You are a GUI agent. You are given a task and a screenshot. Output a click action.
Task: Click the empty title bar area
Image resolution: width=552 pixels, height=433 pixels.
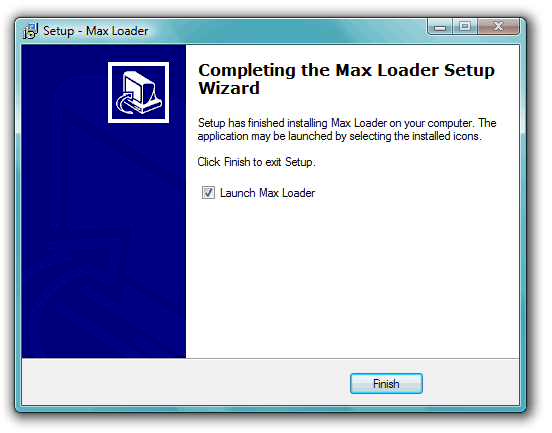(x=285, y=31)
